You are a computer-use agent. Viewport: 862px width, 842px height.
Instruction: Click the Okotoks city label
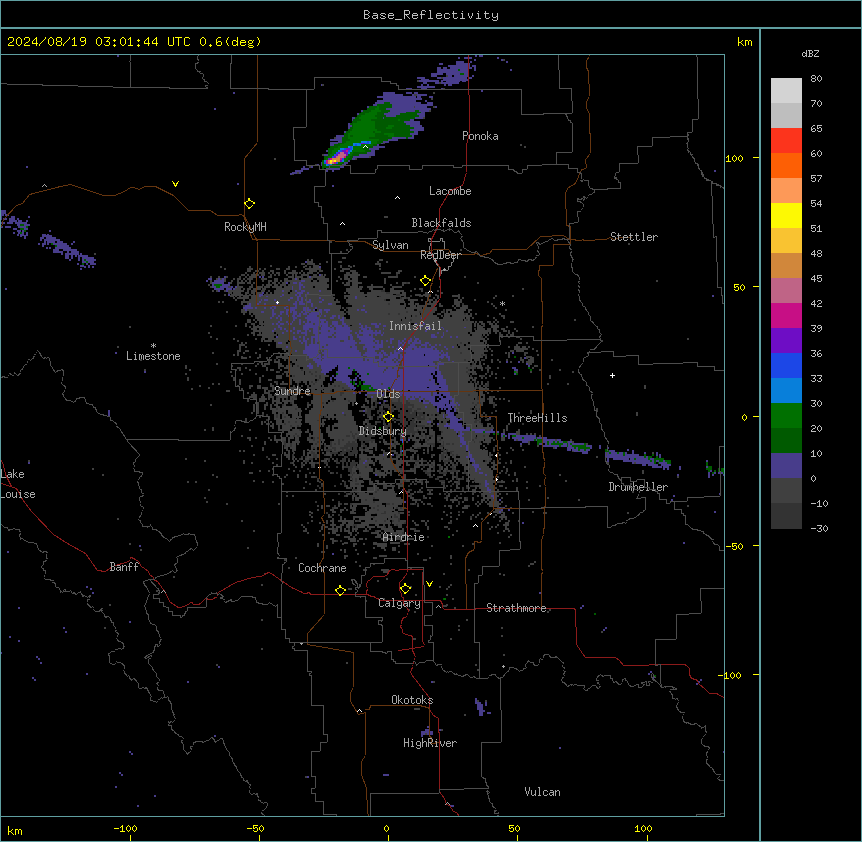click(412, 700)
